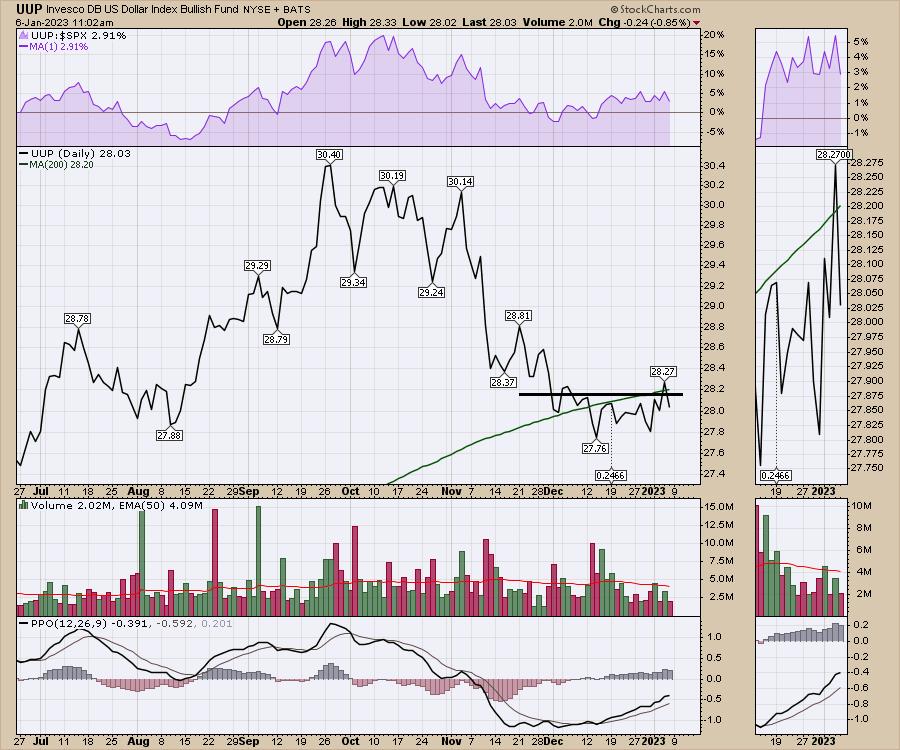The width and height of the screenshot is (900, 750).
Task: Click the 28.37 low label
Action: 503,382
